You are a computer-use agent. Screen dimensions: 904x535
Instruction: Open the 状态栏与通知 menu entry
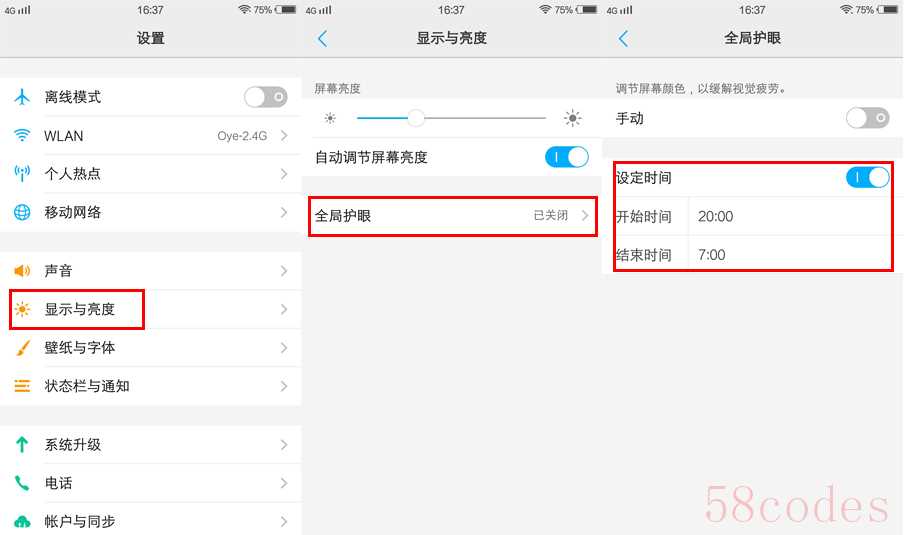coord(150,386)
